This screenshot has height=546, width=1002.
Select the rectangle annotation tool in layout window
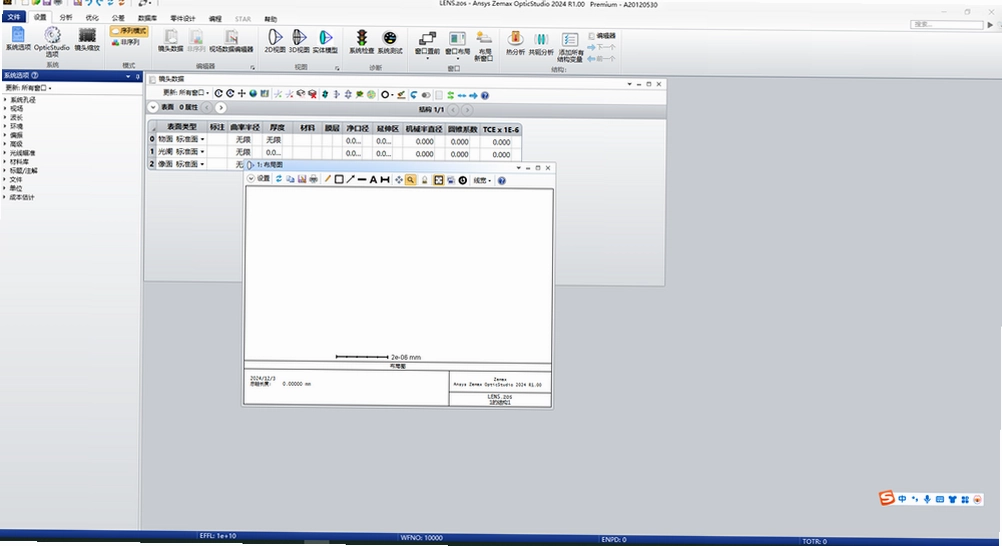[x=339, y=180]
